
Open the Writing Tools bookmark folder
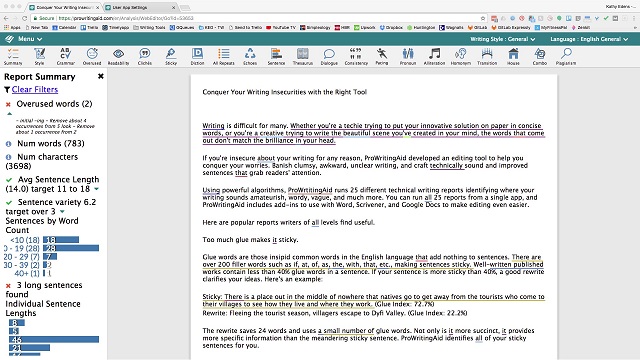pyautogui.click(x=149, y=28)
